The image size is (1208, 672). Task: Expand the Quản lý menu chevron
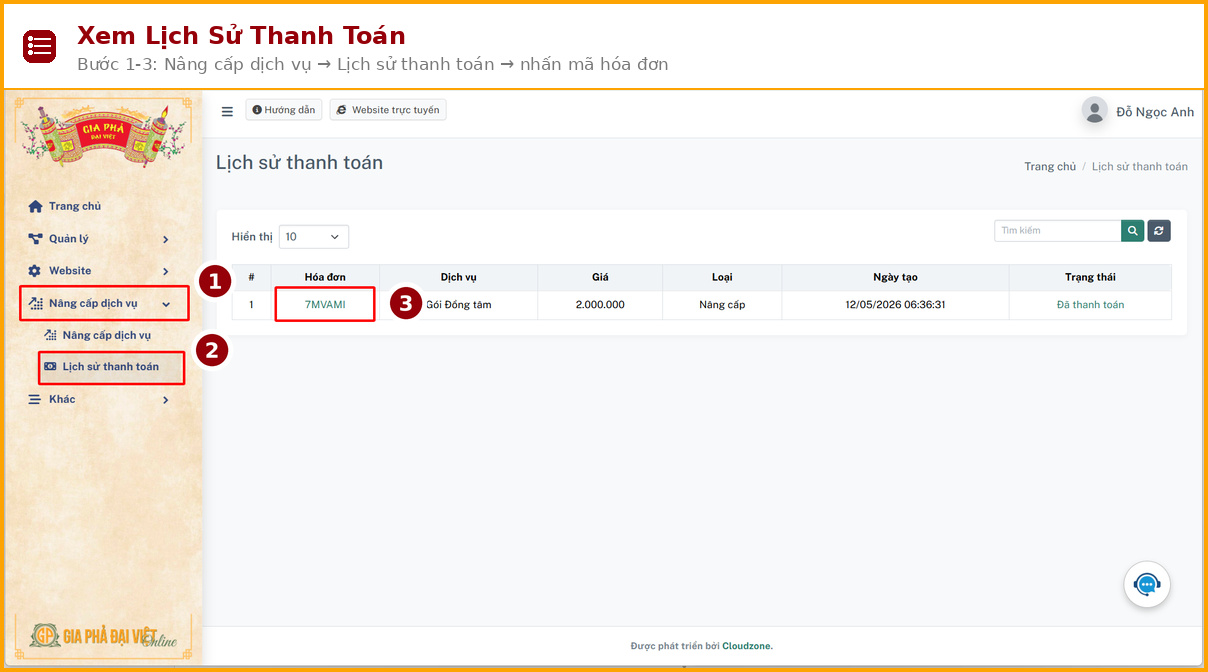(166, 239)
